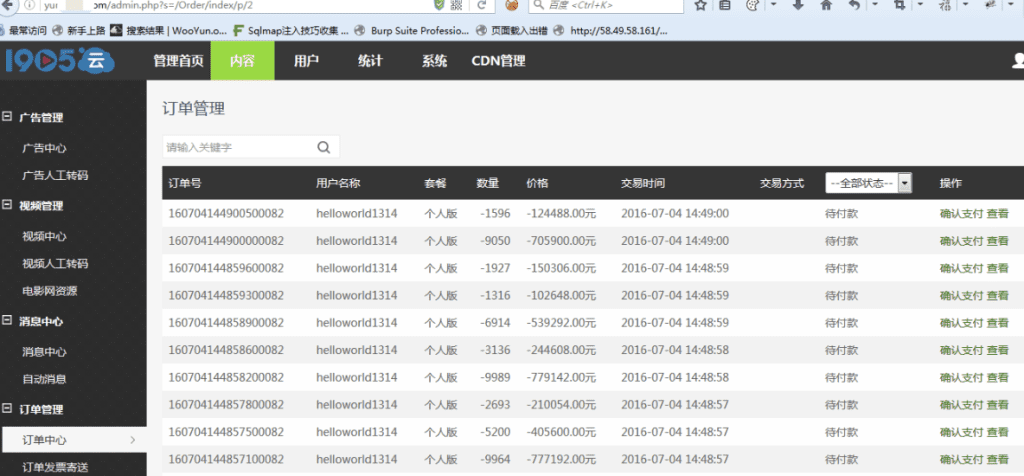
Task: Open 视频中心 in the sidebar
Action: [44, 236]
